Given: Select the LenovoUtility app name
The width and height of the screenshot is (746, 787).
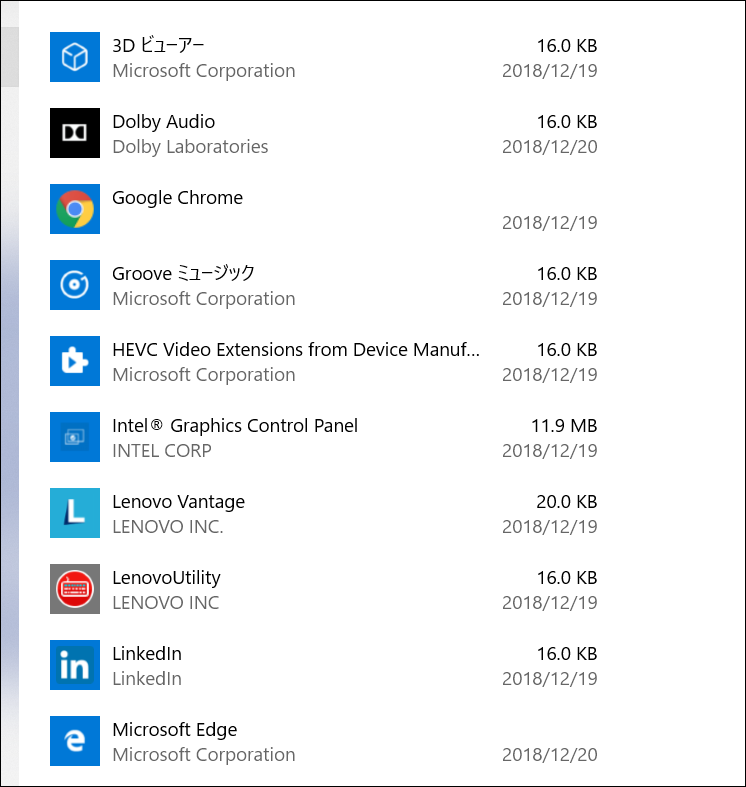Looking at the screenshot, I should coord(166,578).
